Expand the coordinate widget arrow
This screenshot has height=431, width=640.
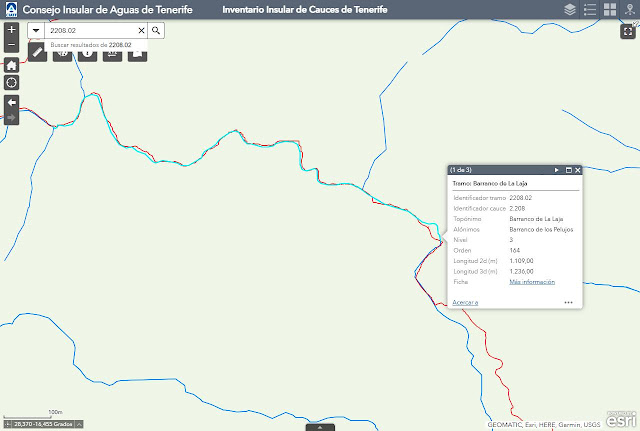[79, 424]
